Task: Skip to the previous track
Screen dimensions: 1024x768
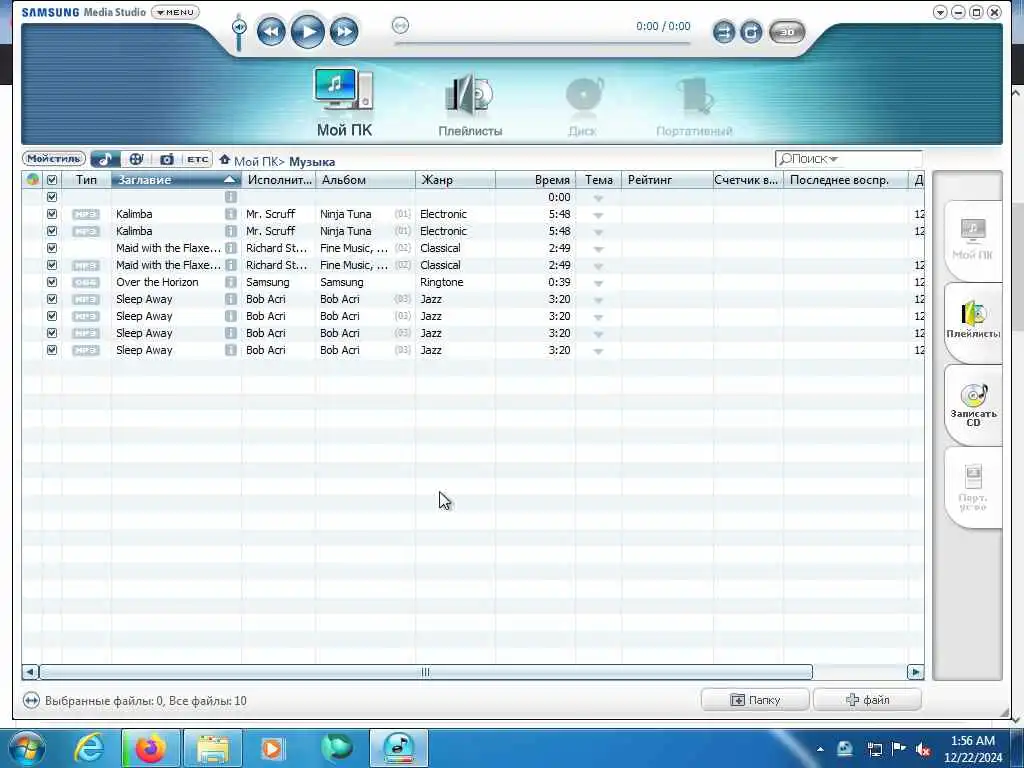Action: tap(271, 31)
